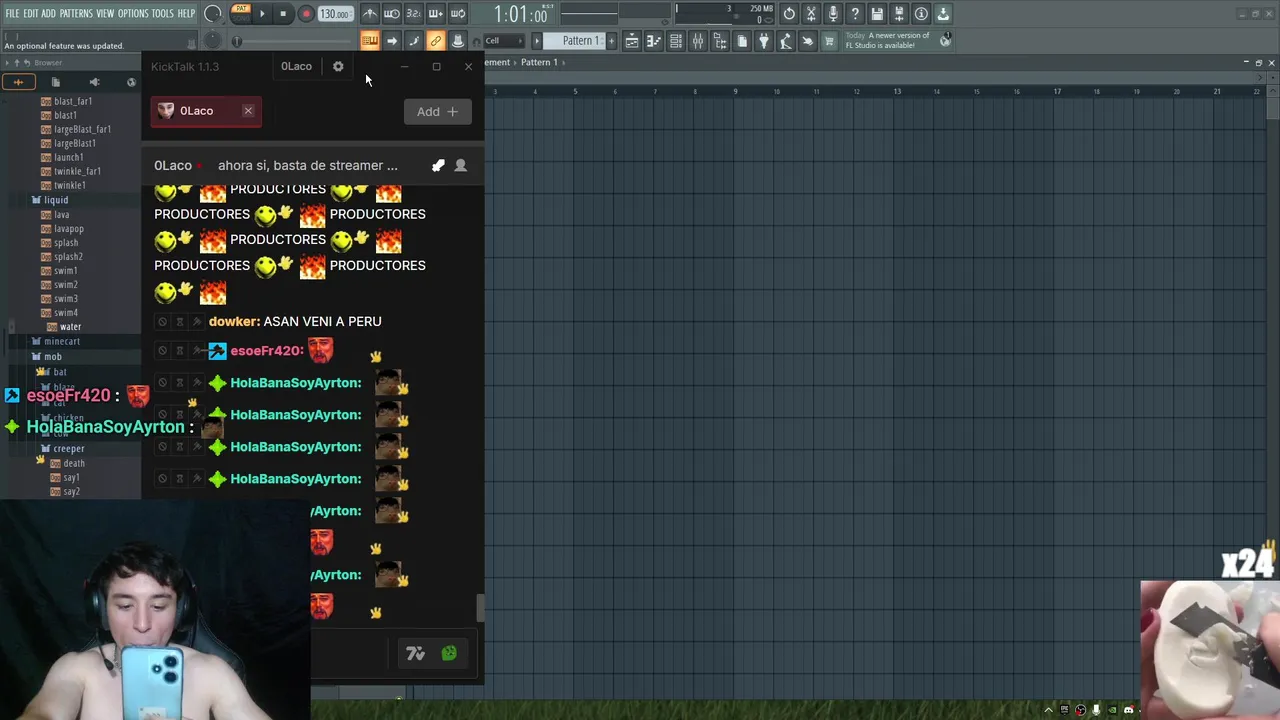Open the content library shopping cart icon
This screenshot has height=720, width=1280.
click(829, 41)
